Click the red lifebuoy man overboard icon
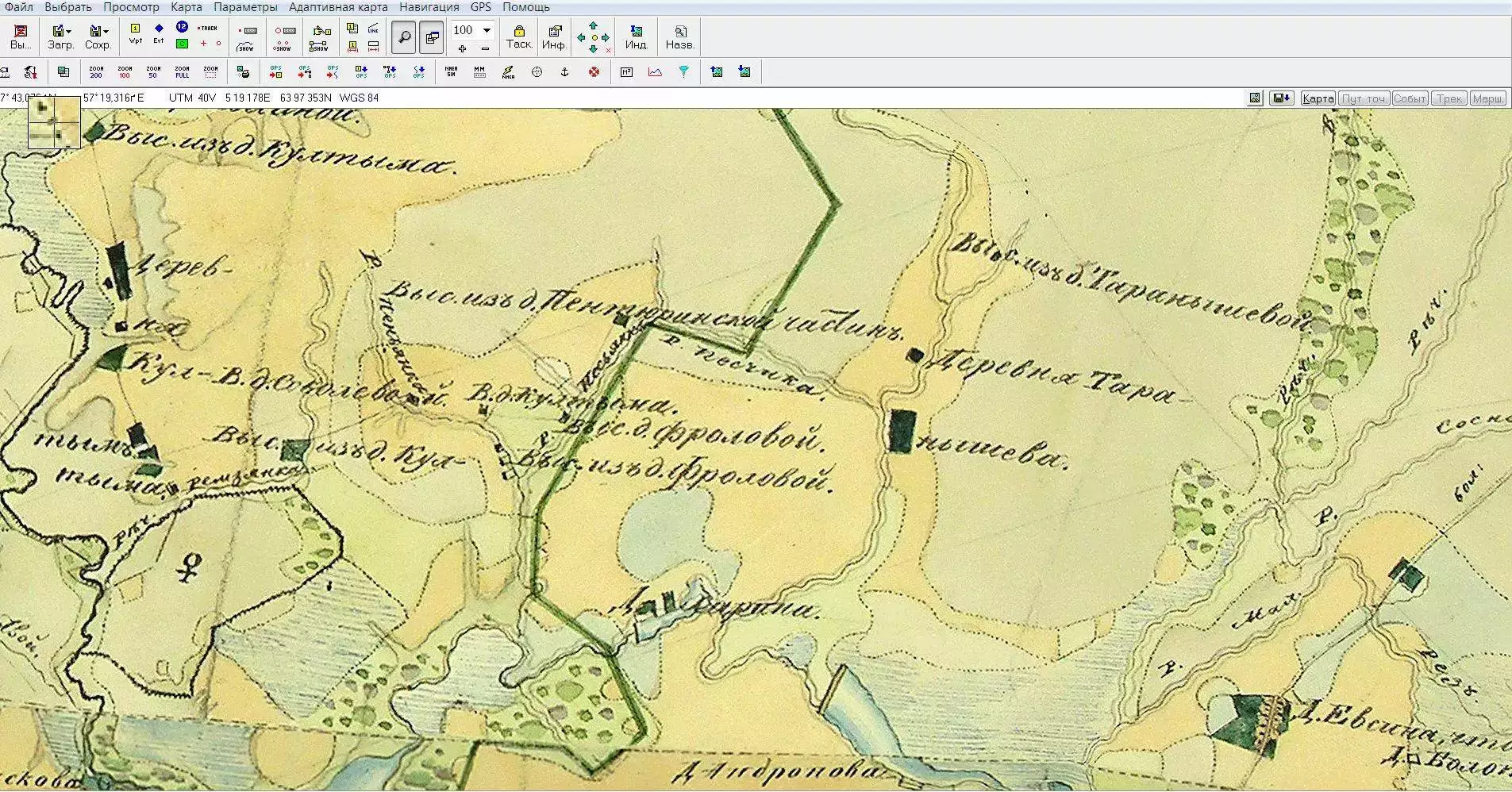 pyautogui.click(x=594, y=72)
